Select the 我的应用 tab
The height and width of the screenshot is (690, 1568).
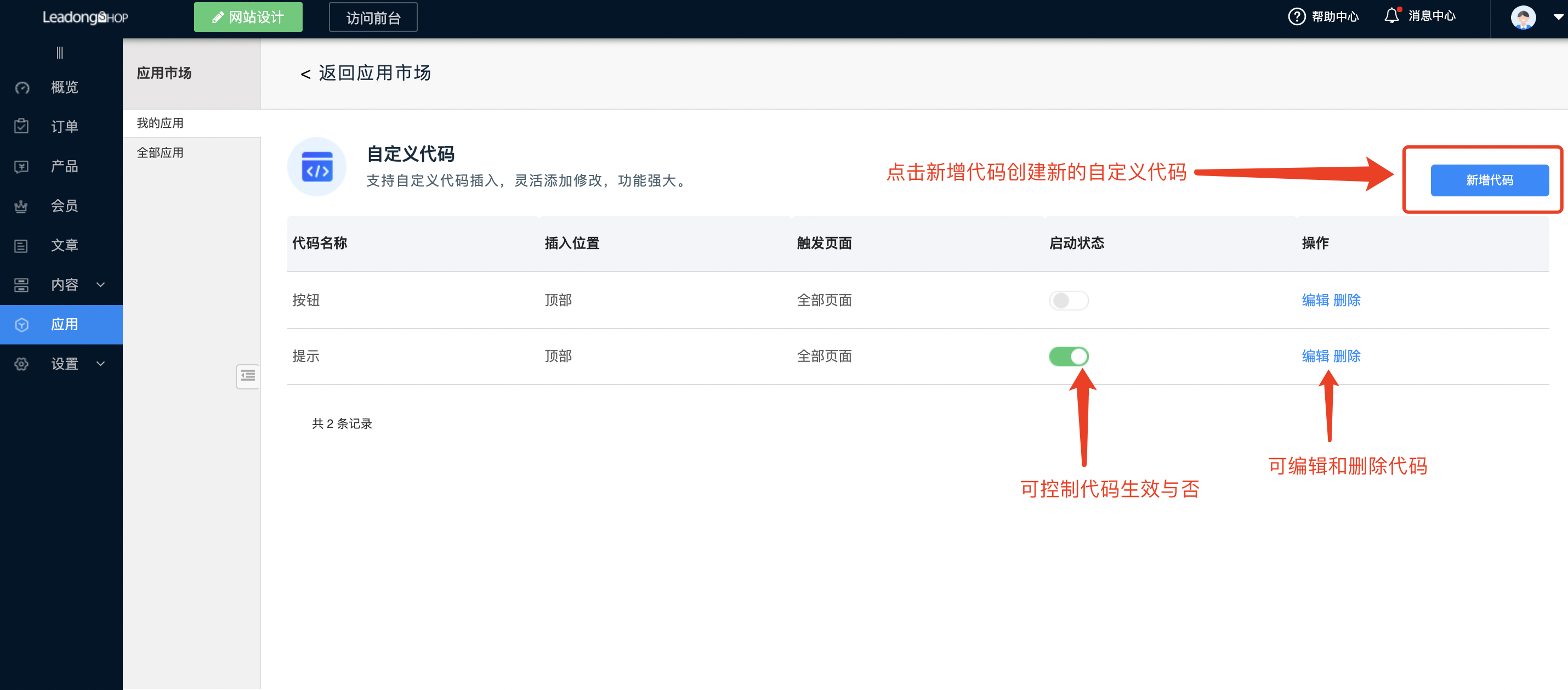coord(160,122)
